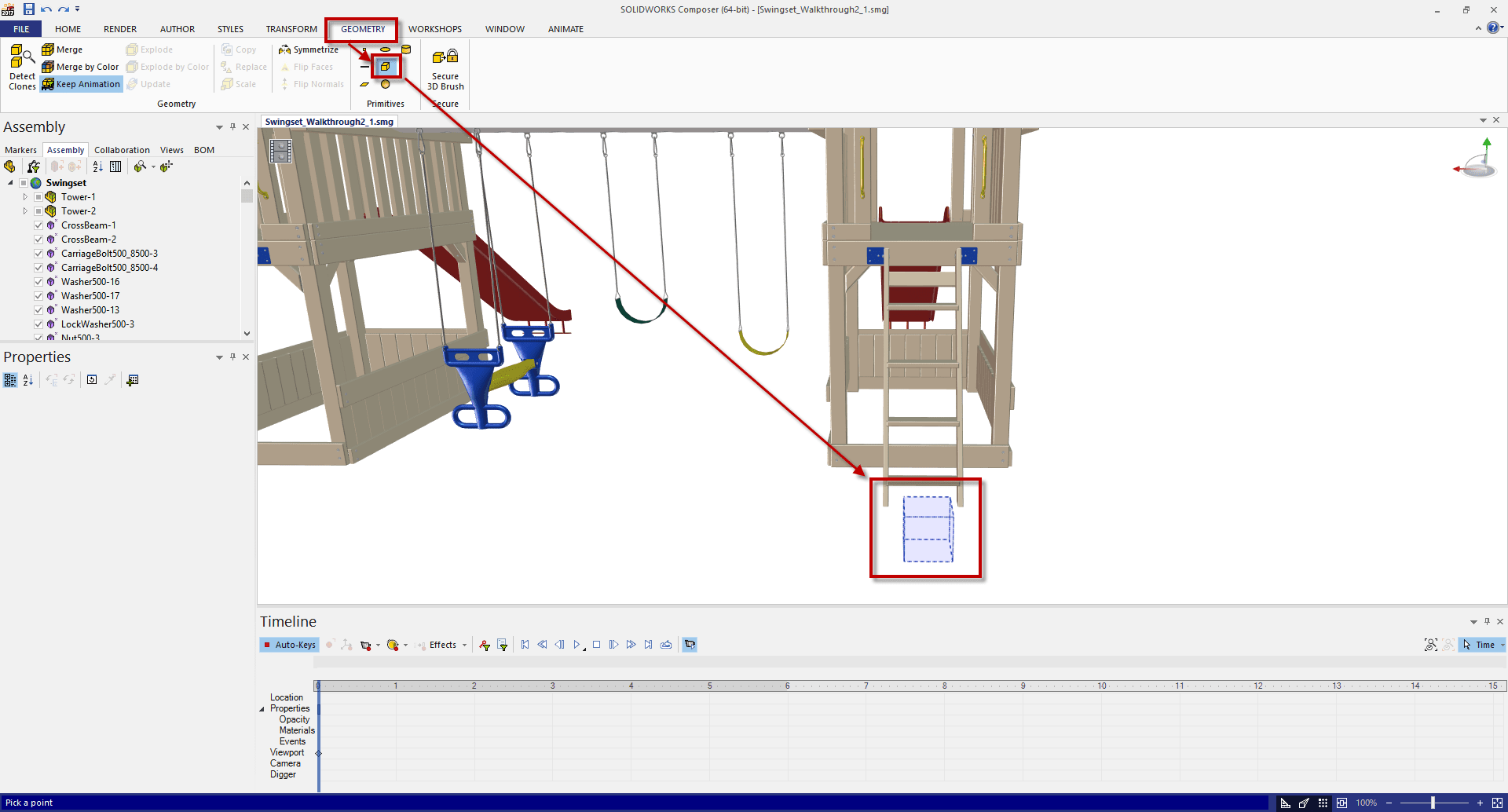
Task: Toggle the Auto-Keys button
Action: click(x=289, y=645)
